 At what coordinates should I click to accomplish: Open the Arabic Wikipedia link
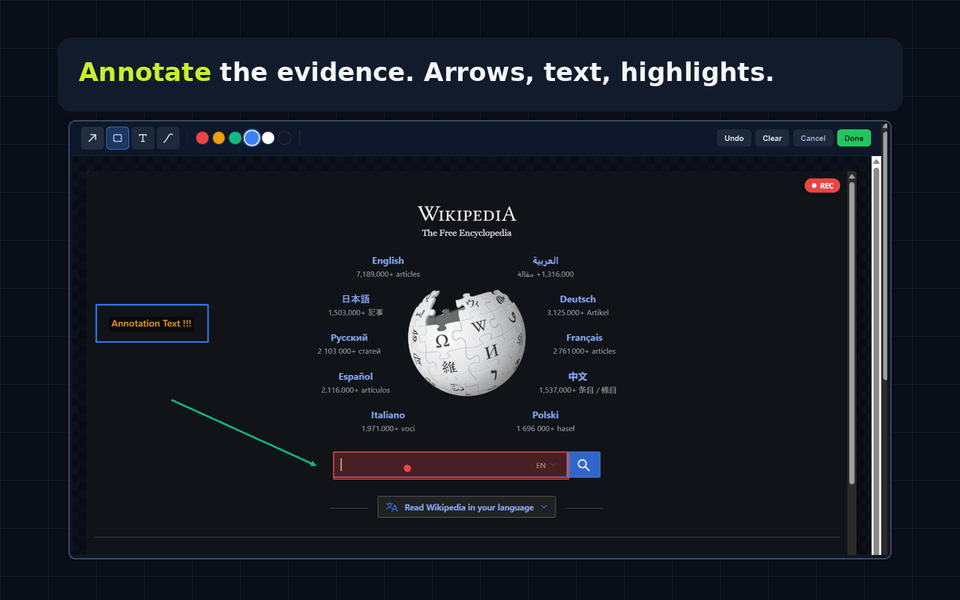(546, 261)
